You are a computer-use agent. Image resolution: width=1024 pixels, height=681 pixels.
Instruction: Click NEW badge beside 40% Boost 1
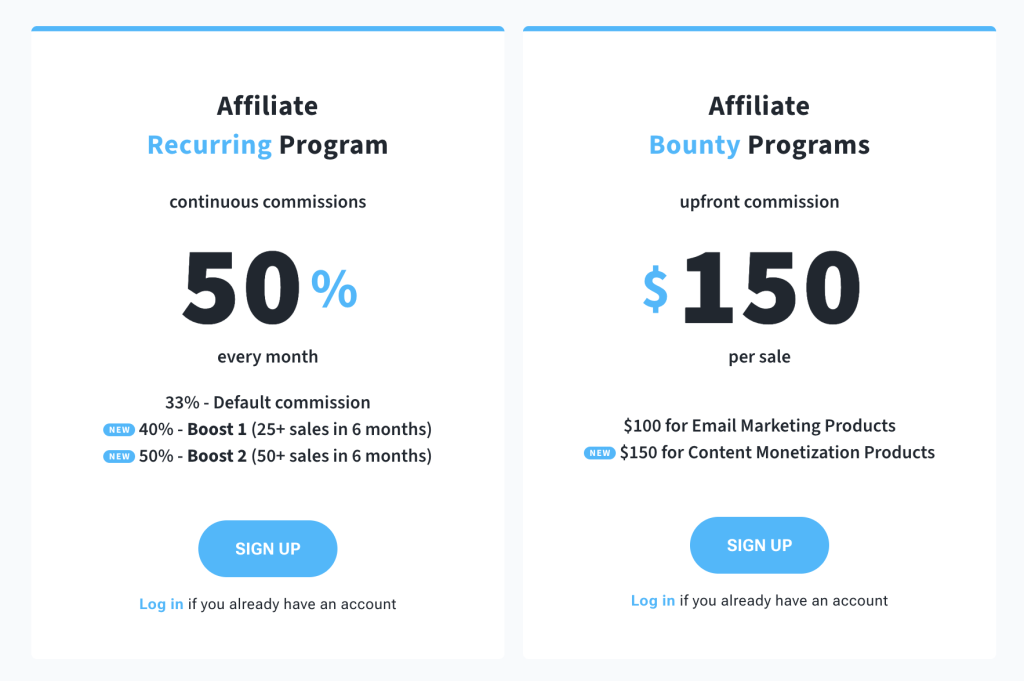point(119,430)
